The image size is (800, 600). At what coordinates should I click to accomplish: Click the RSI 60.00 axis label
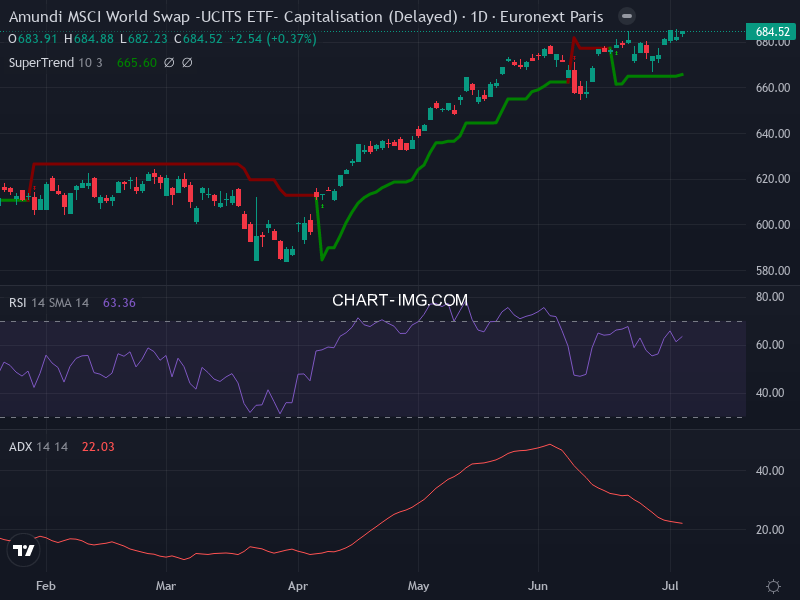pyautogui.click(x=770, y=345)
